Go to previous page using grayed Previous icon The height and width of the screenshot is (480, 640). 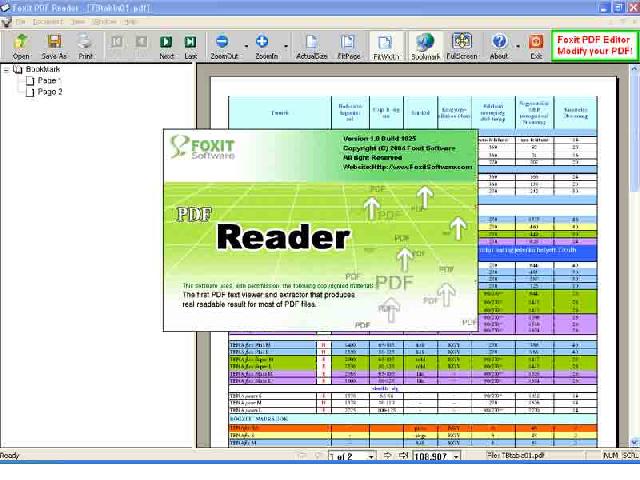pyautogui.click(x=141, y=42)
